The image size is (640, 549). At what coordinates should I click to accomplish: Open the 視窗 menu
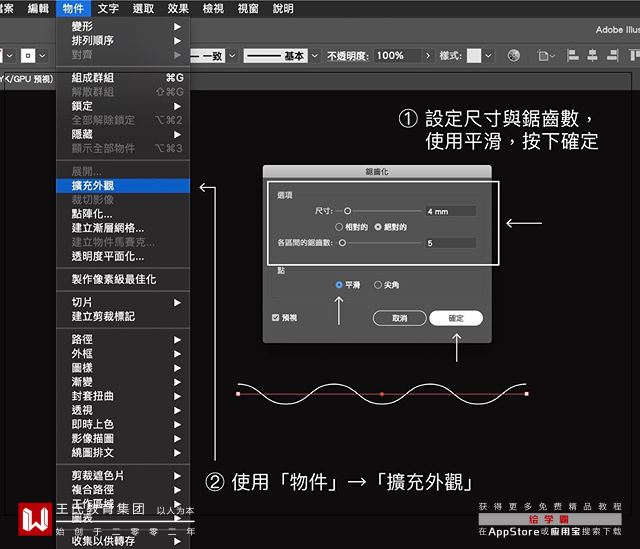point(248,8)
